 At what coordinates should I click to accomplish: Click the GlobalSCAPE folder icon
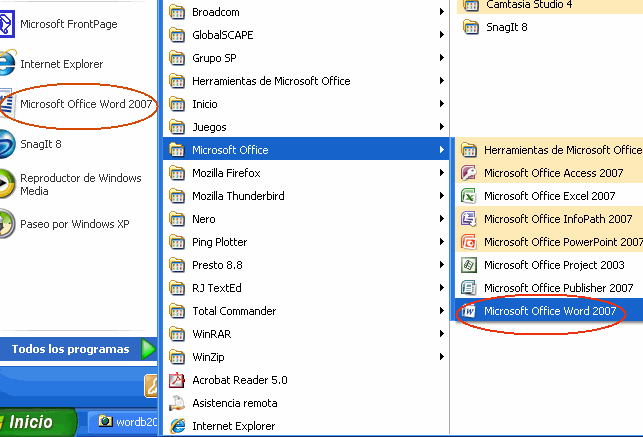tap(177, 35)
